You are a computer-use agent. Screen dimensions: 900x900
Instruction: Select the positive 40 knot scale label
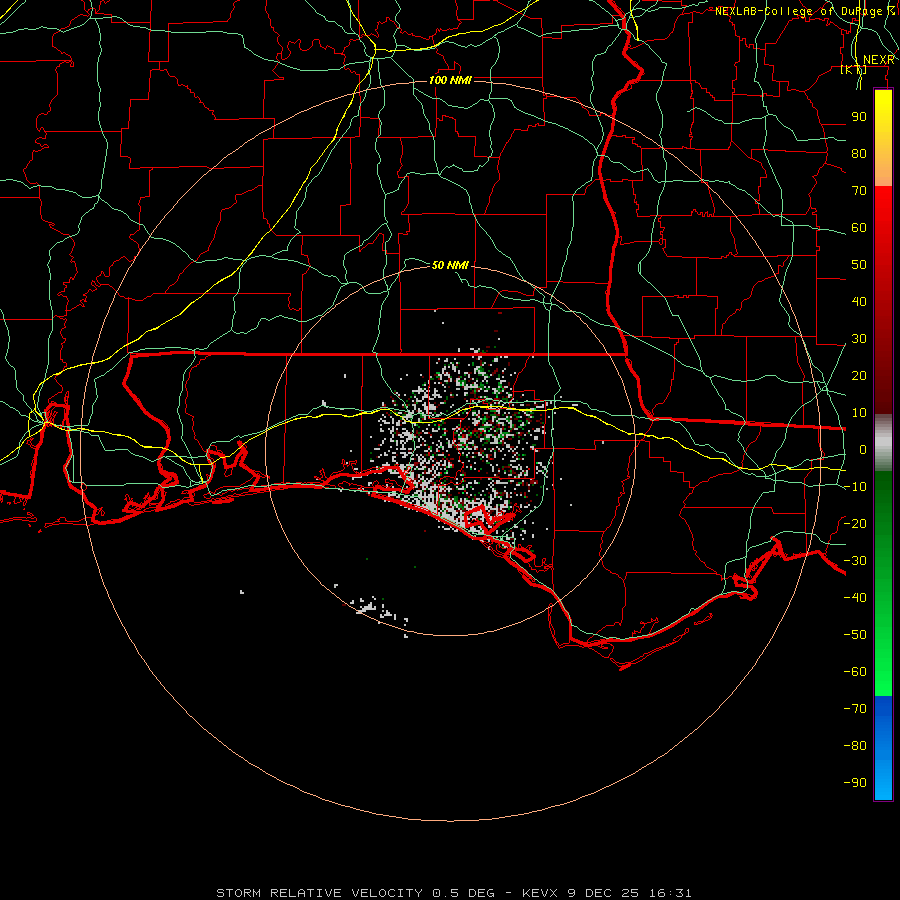coord(859,302)
